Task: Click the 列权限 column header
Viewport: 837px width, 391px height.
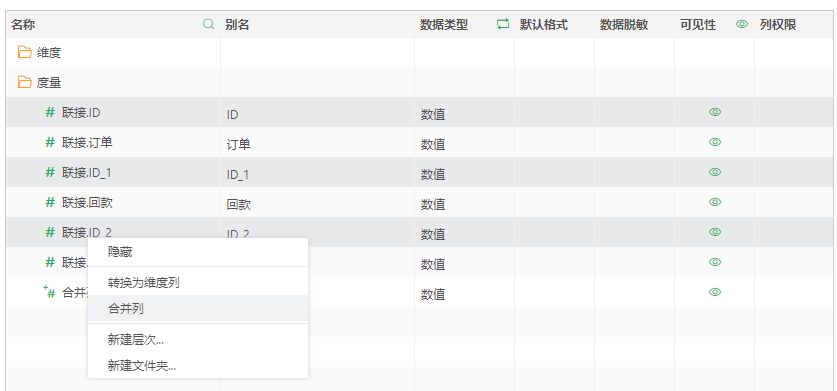Action: click(778, 25)
